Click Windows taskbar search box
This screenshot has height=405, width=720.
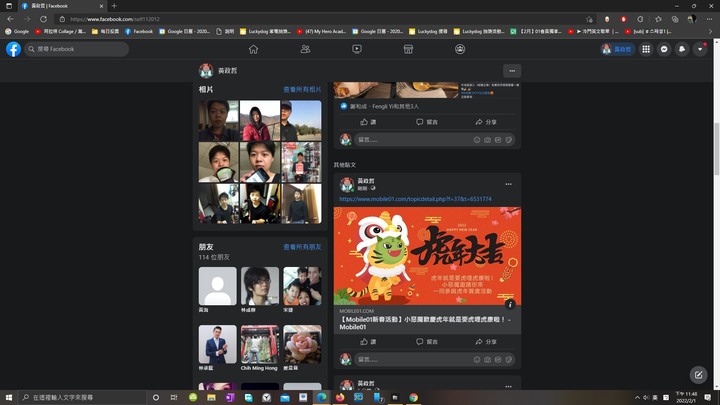(83, 397)
